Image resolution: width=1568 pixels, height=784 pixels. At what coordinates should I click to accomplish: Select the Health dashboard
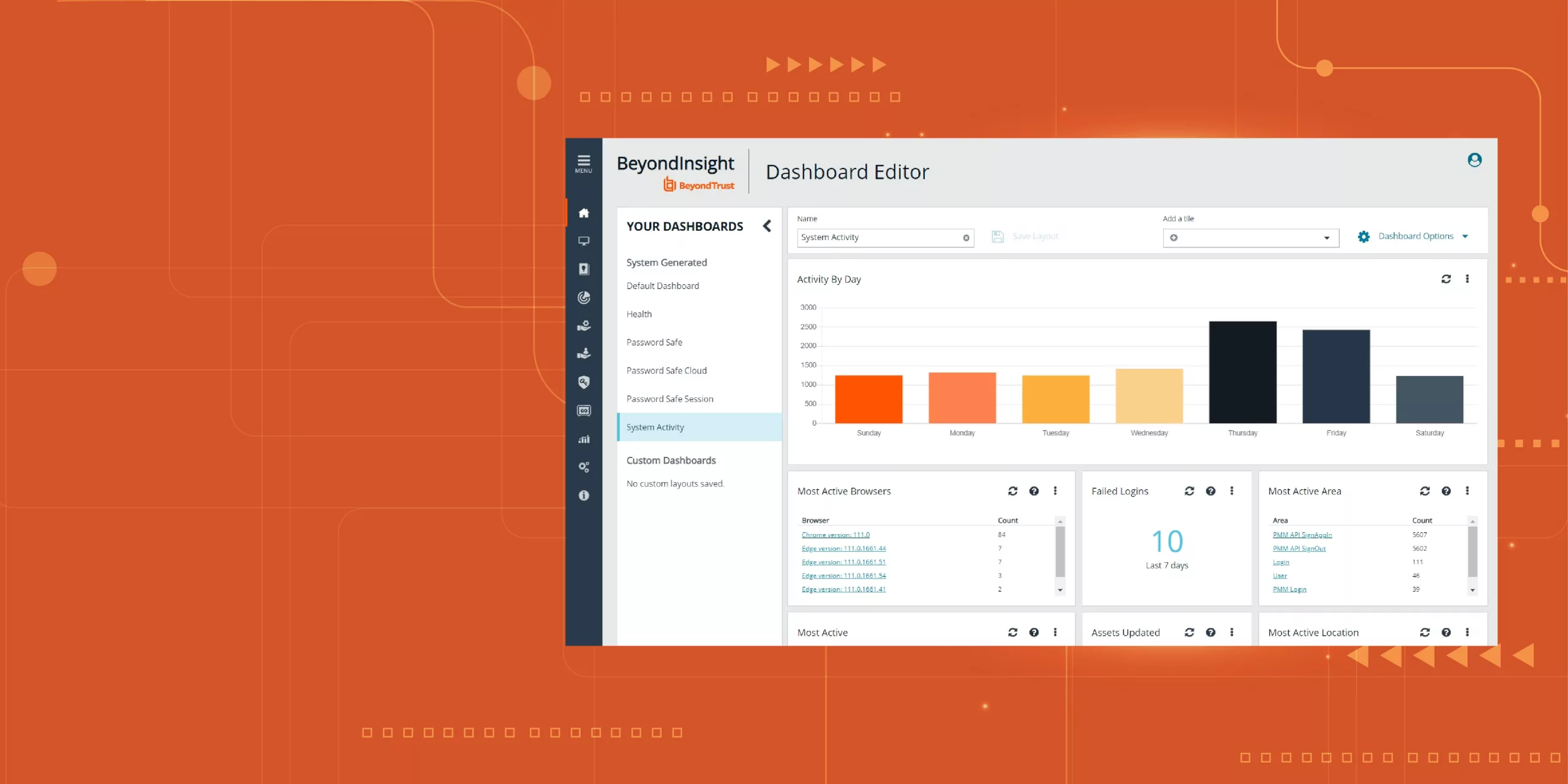639,314
